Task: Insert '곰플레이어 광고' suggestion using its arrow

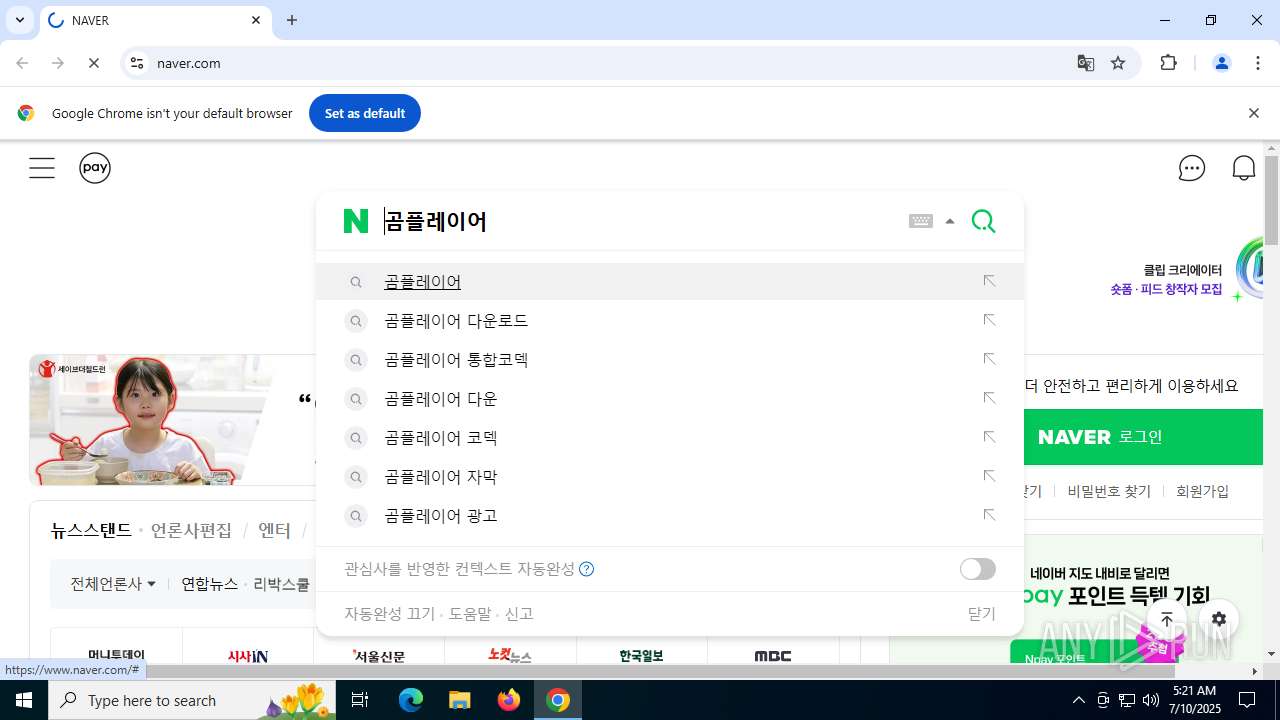Action: [x=989, y=515]
